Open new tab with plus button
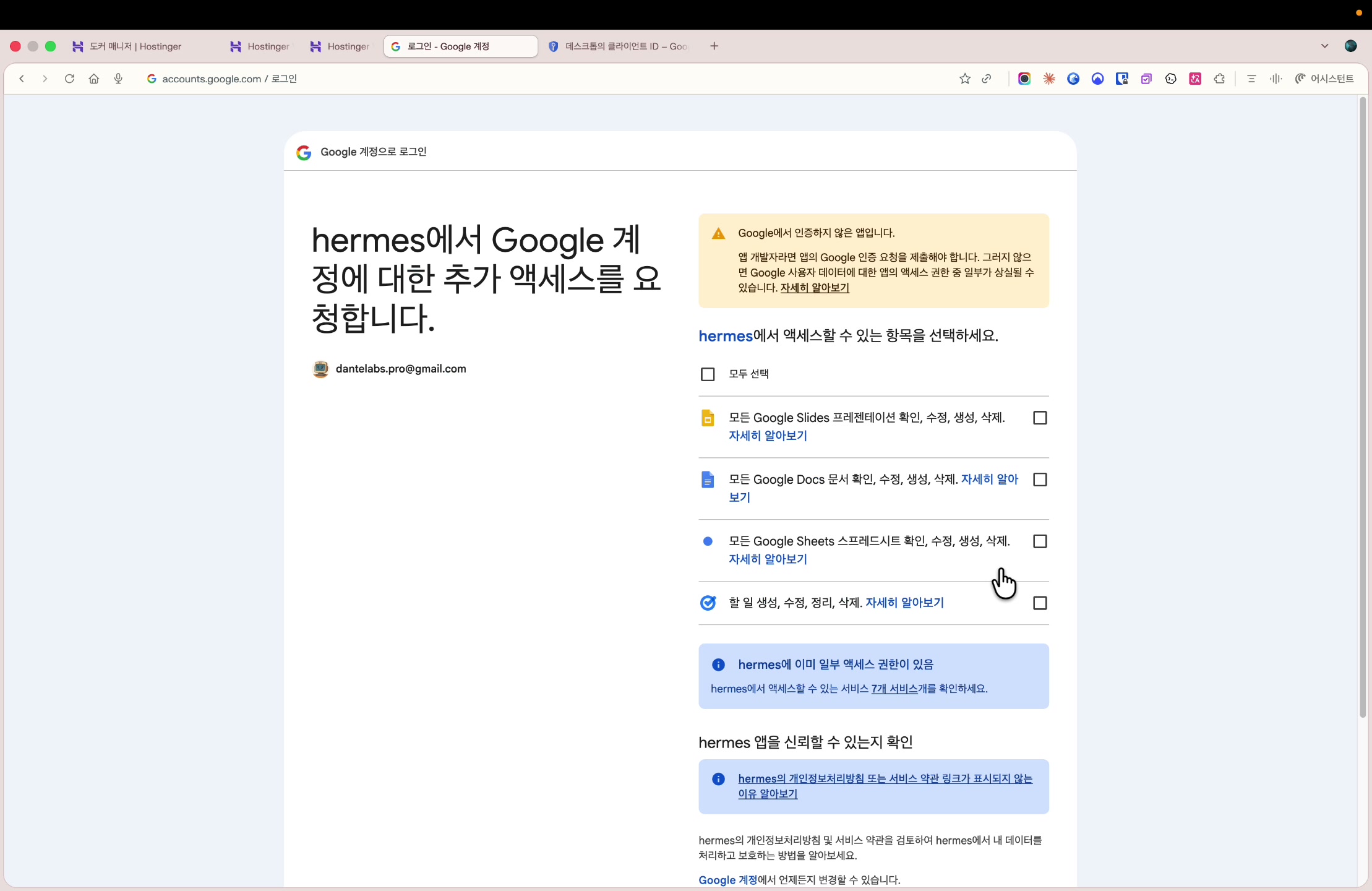Image resolution: width=1372 pixels, height=891 pixels. pos(714,46)
